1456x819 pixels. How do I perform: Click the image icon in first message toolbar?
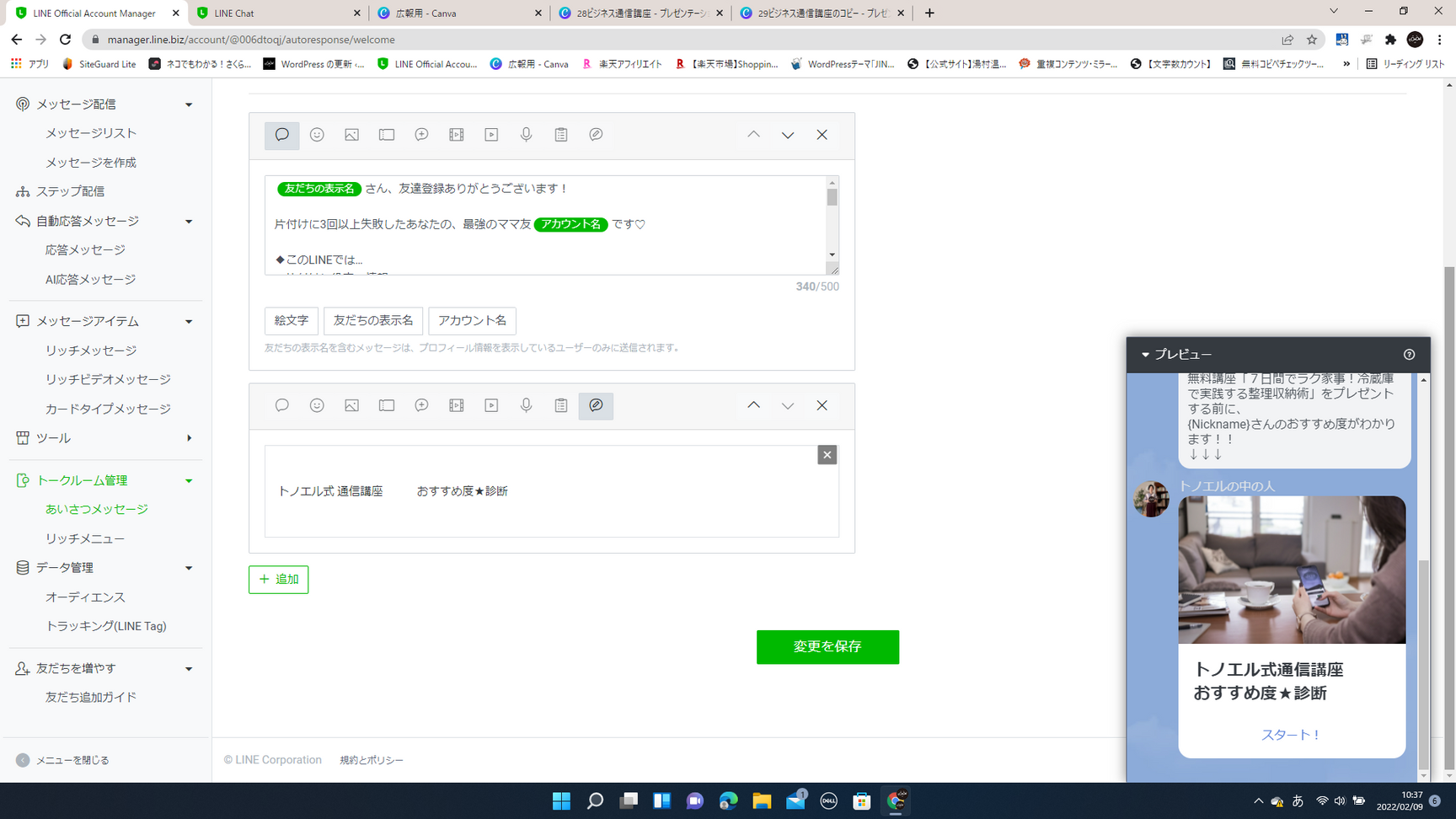point(351,135)
